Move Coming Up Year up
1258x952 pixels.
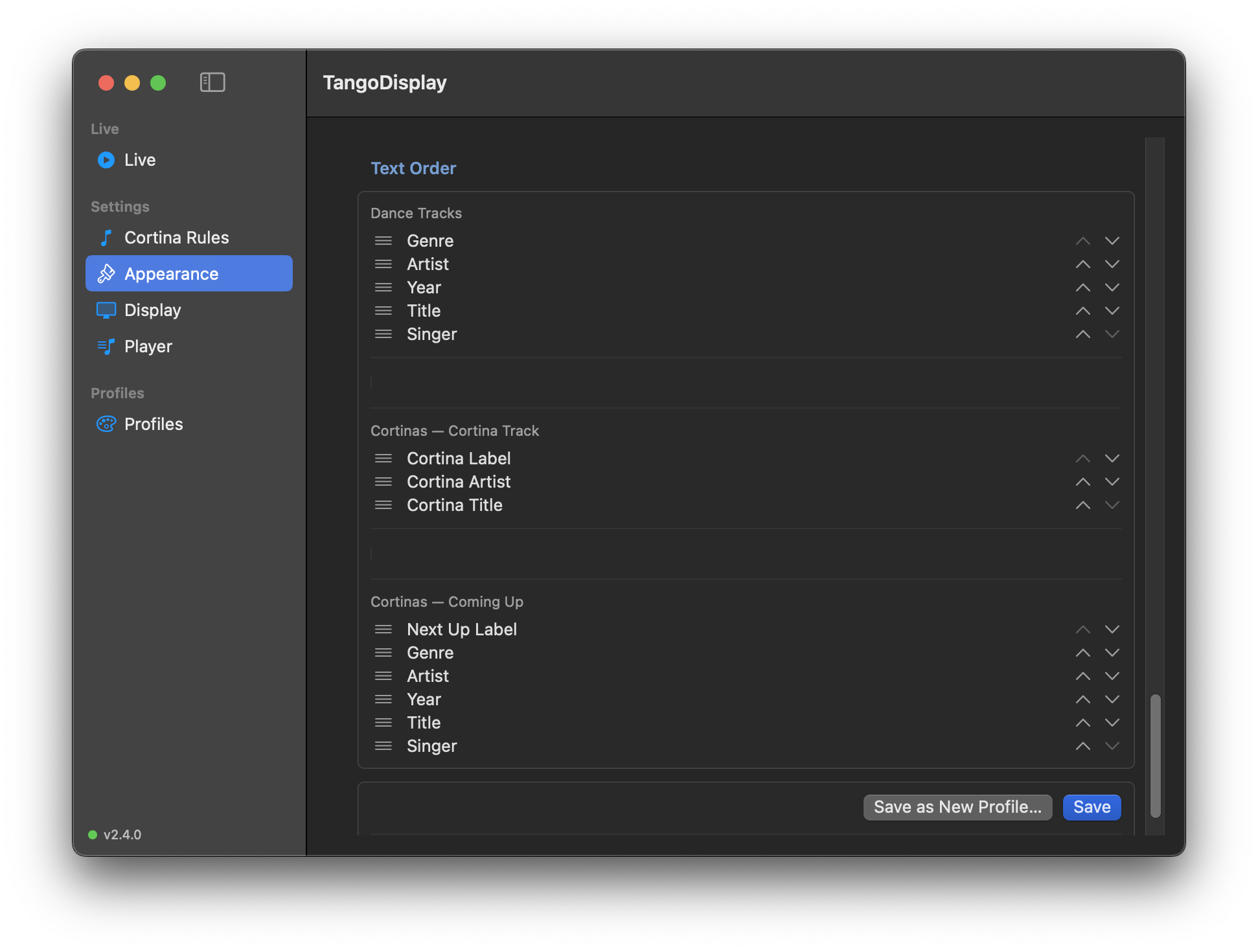coord(1082,699)
